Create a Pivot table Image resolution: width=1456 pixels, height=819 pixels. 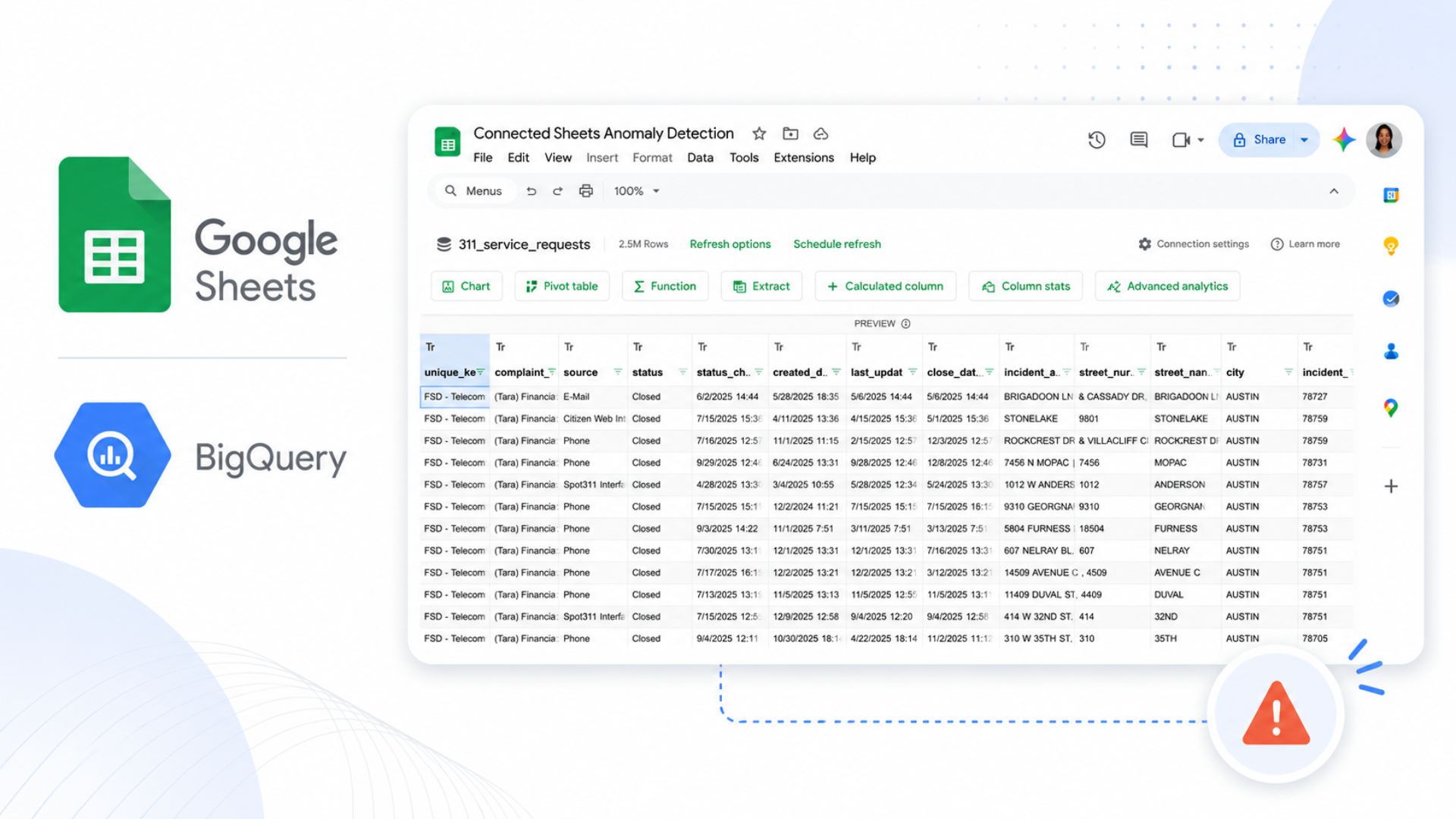(x=562, y=286)
